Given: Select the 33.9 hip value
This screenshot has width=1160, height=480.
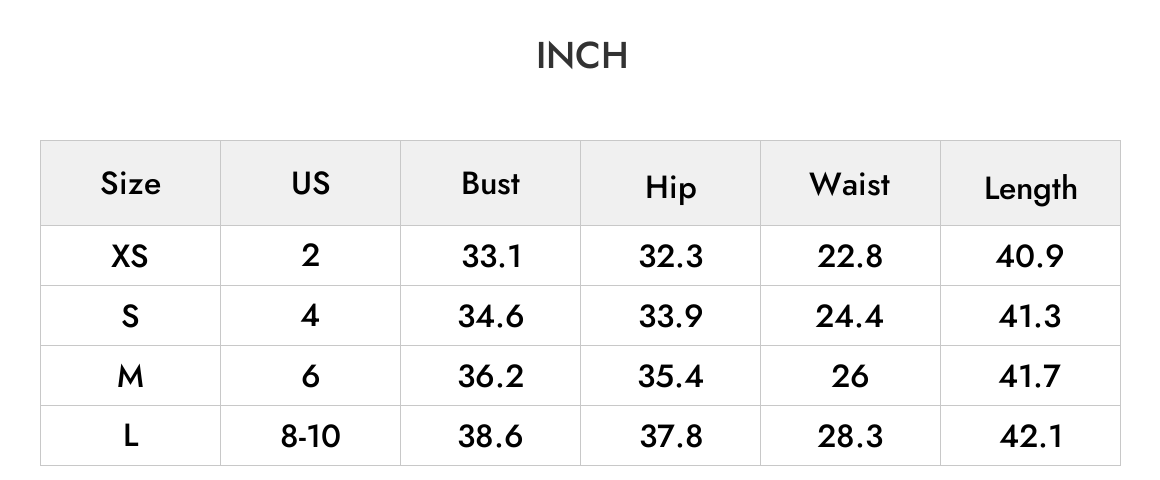Looking at the screenshot, I should 671,317.
